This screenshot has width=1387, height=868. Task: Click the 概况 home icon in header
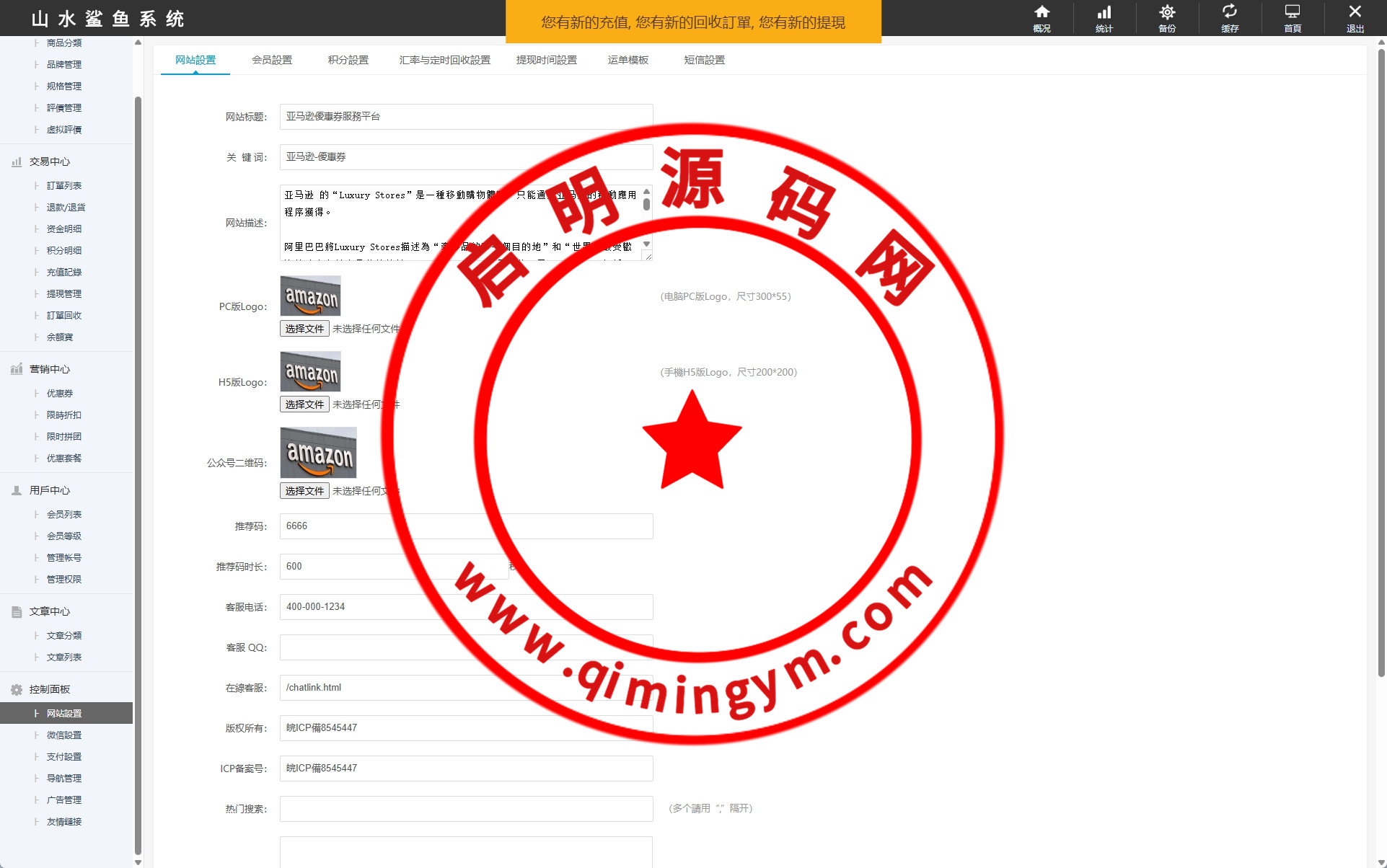coord(1042,12)
